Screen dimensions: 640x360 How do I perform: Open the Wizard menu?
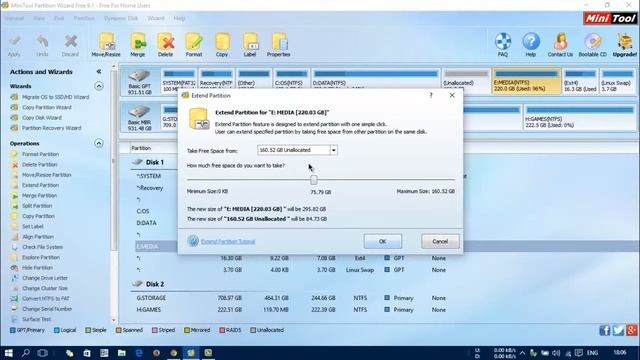[x=156, y=18]
